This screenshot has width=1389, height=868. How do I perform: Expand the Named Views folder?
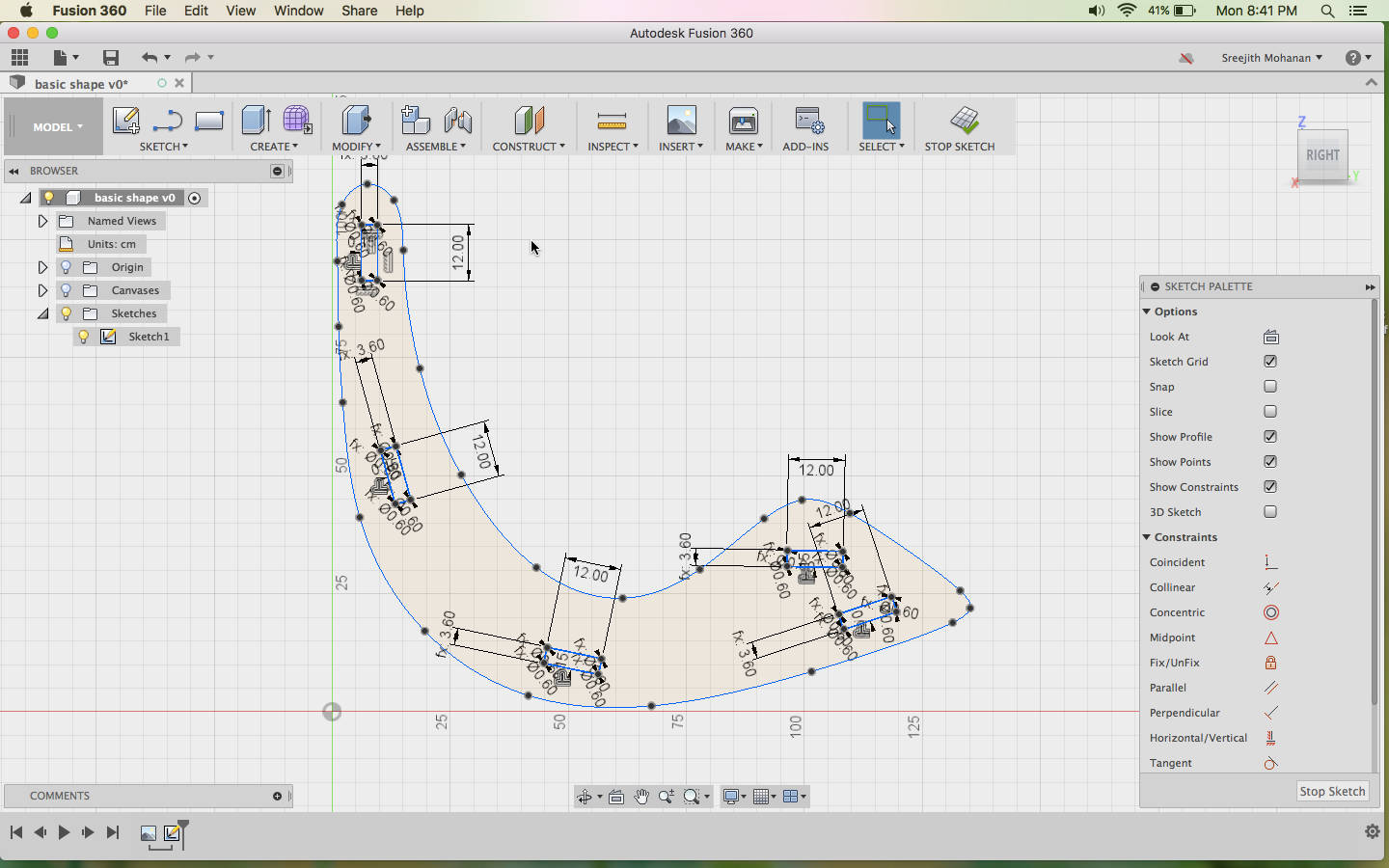[x=42, y=221]
